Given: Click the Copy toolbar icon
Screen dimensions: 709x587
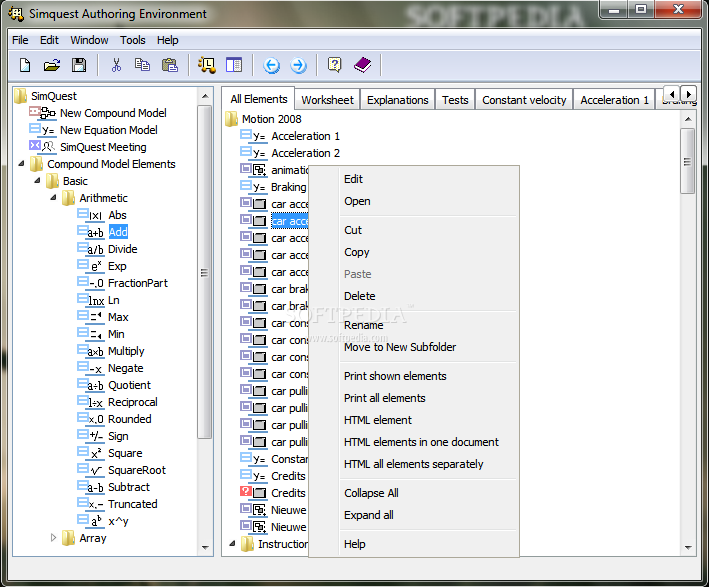Looking at the screenshot, I should pos(142,65).
